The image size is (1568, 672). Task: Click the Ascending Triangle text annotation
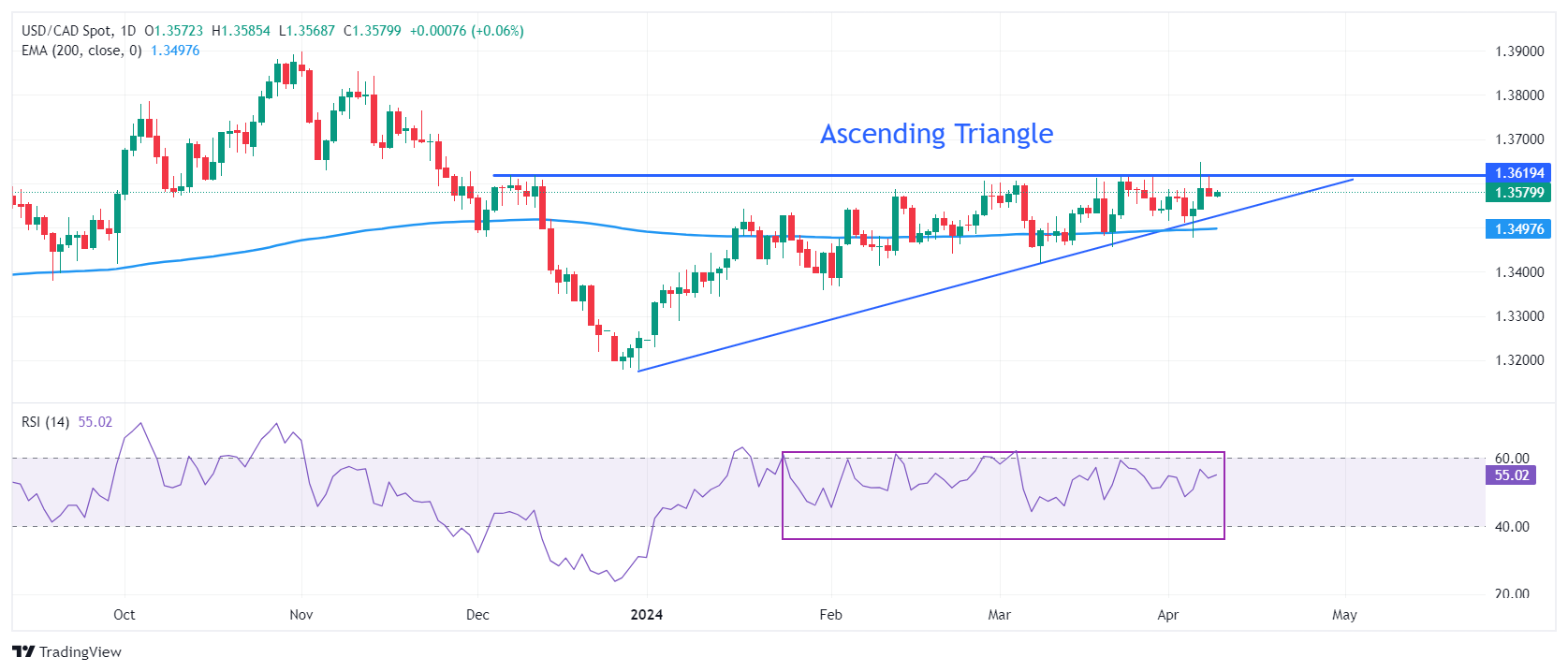pos(936,134)
